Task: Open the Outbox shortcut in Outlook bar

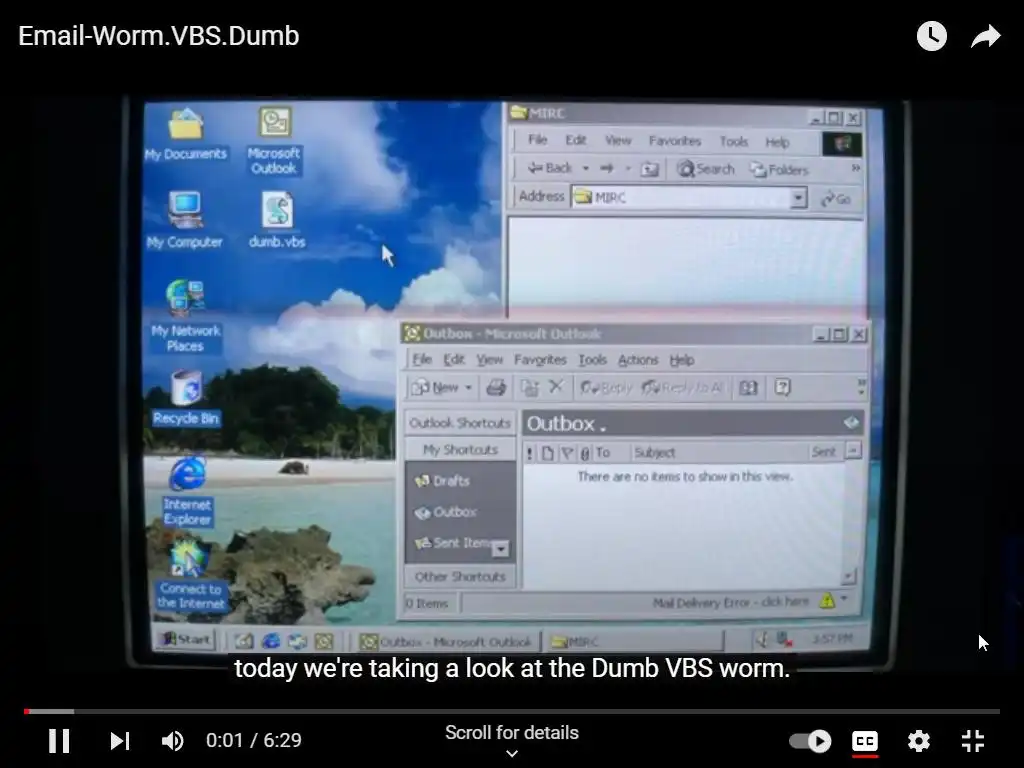Action: click(x=445, y=512)
